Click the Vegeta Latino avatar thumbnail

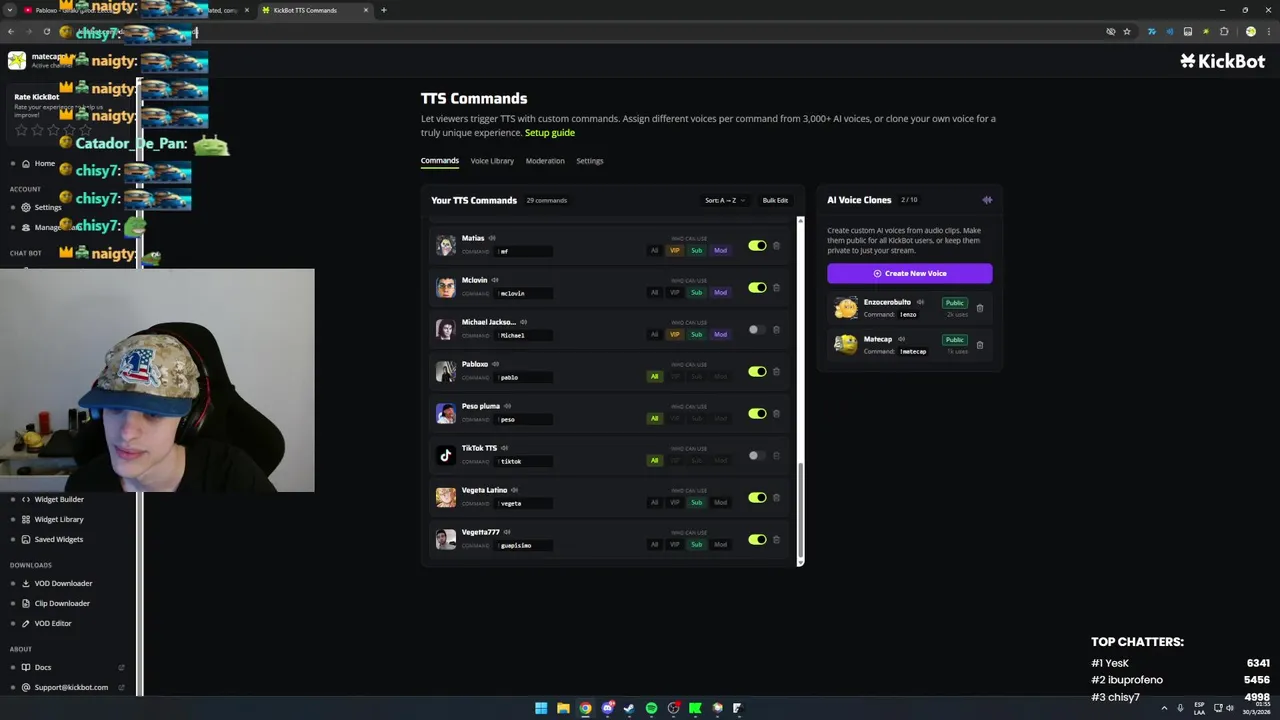pos(446,497)
